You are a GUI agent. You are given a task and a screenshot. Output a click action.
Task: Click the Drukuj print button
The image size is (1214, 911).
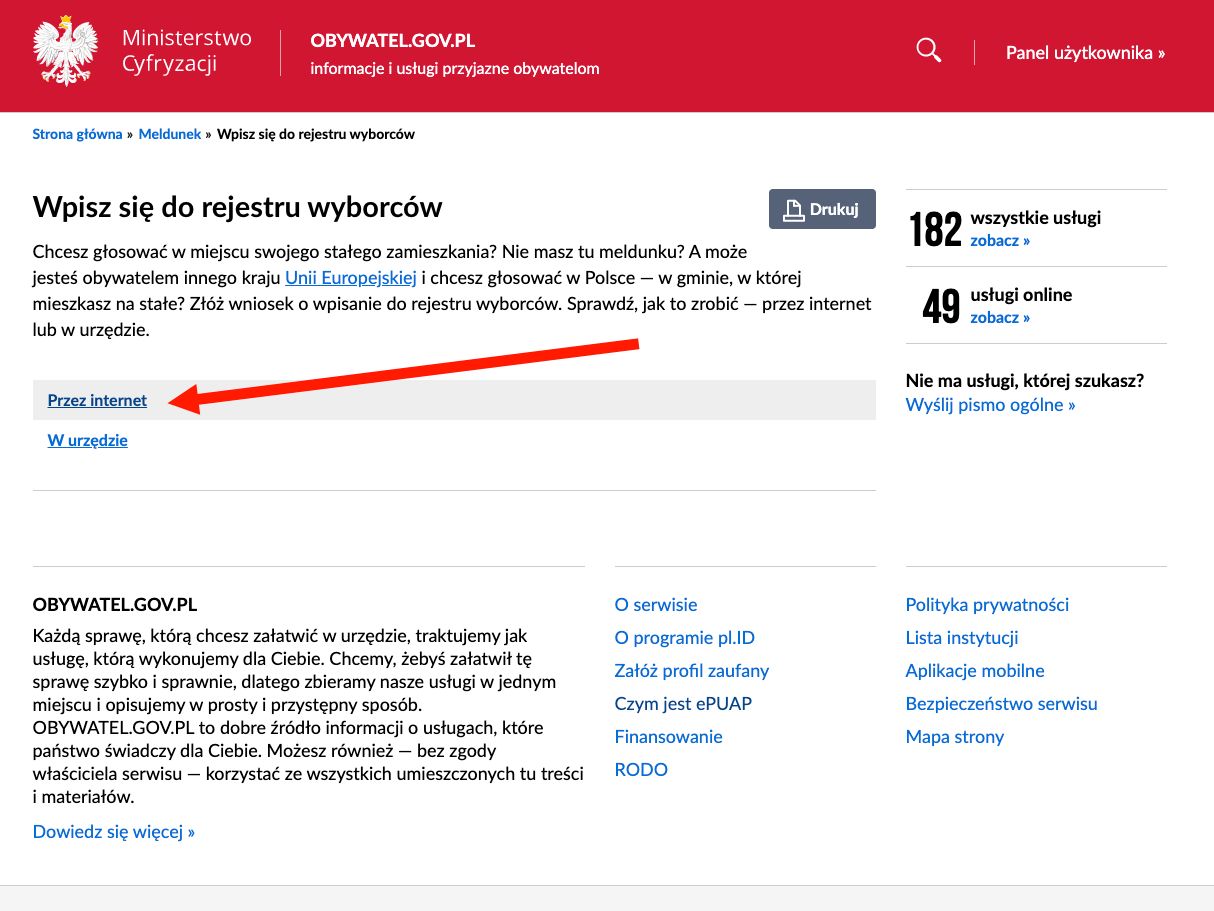[822, 209]
